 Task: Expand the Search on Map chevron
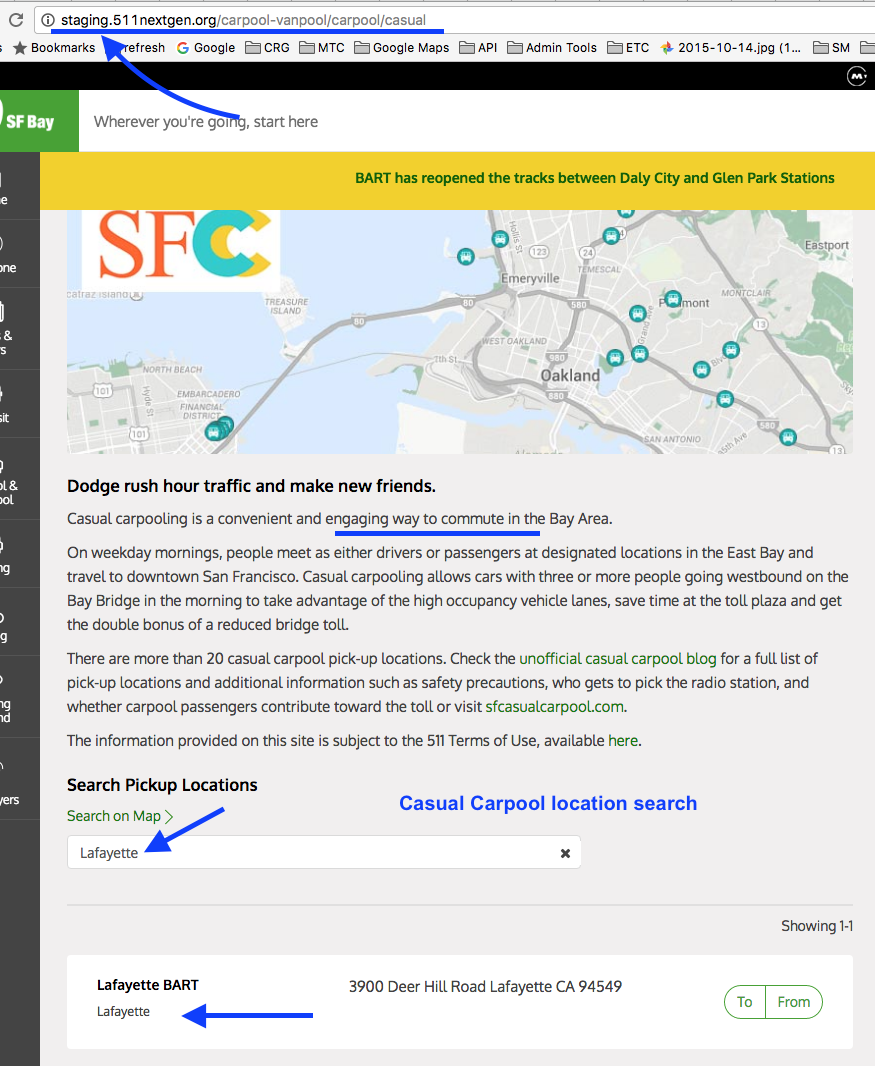[169, 816]
